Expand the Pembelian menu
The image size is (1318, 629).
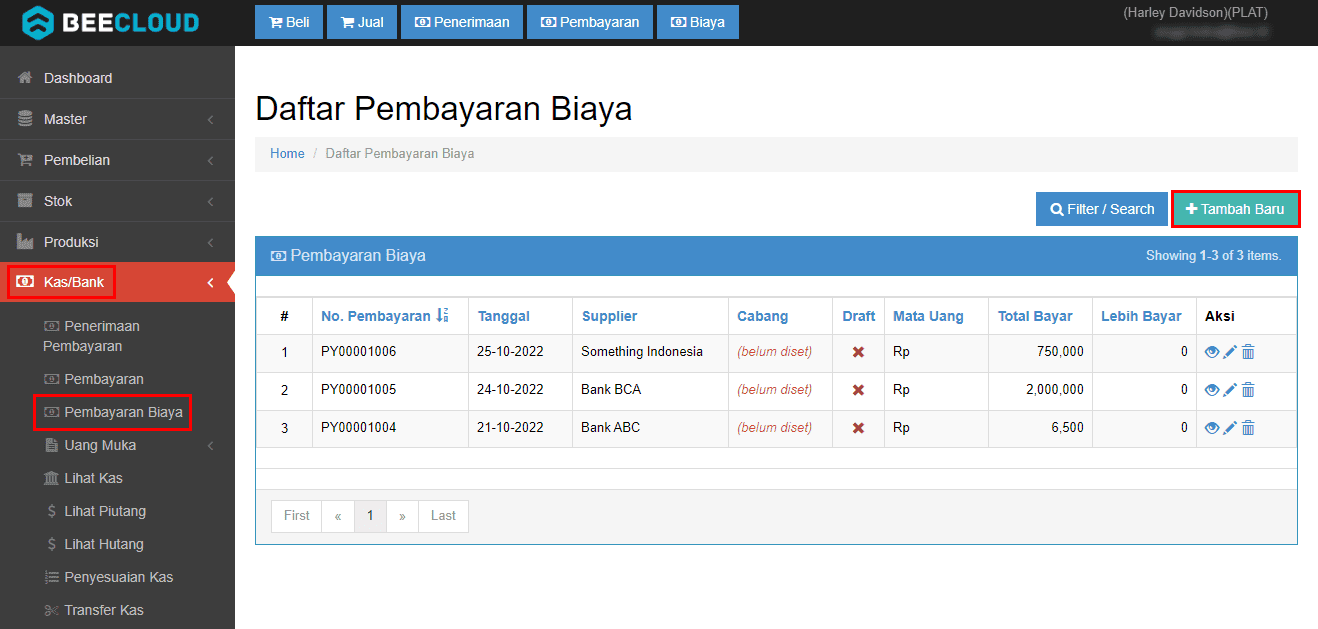(117, 160)
